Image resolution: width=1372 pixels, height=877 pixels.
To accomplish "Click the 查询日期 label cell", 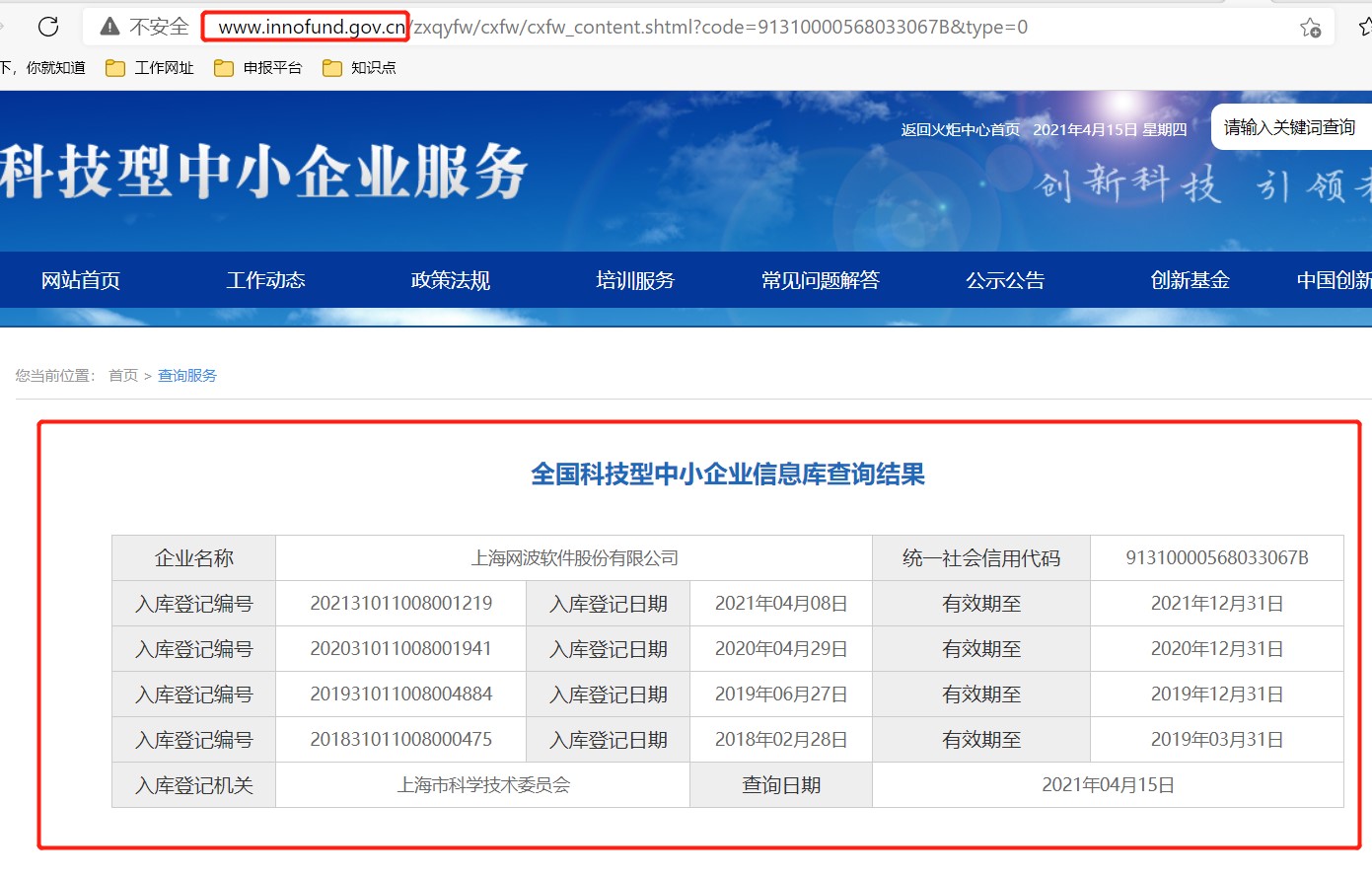I will tap(781, 785).
